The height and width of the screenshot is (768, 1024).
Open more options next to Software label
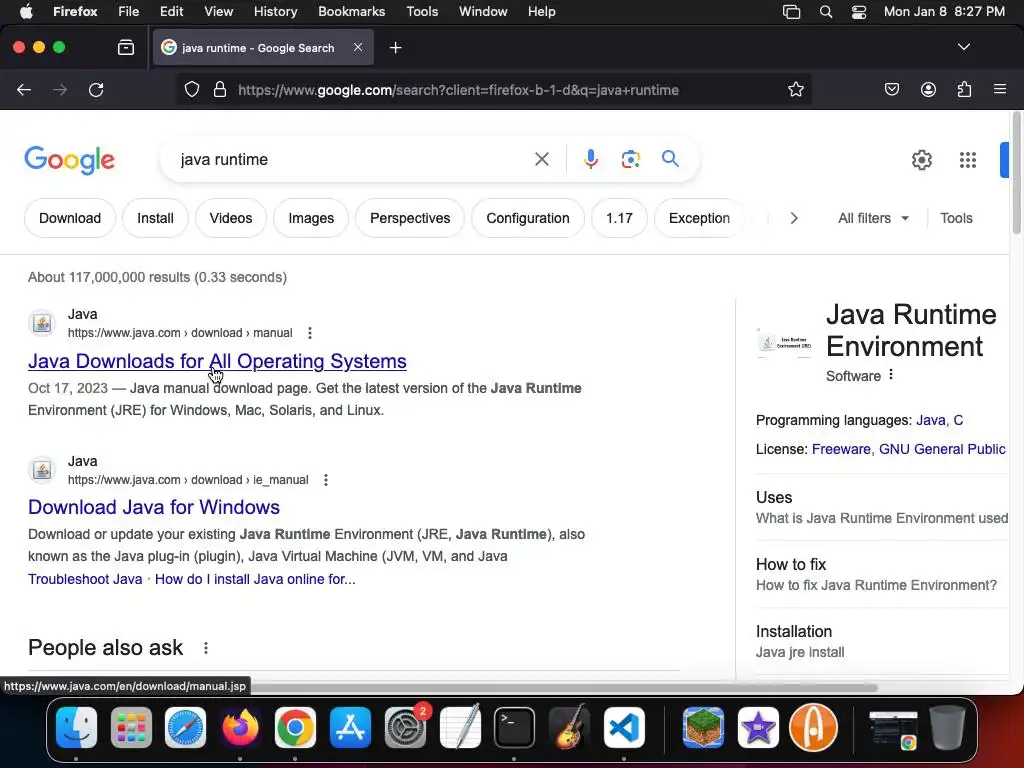pyautogui.click(x=891, y=375)
